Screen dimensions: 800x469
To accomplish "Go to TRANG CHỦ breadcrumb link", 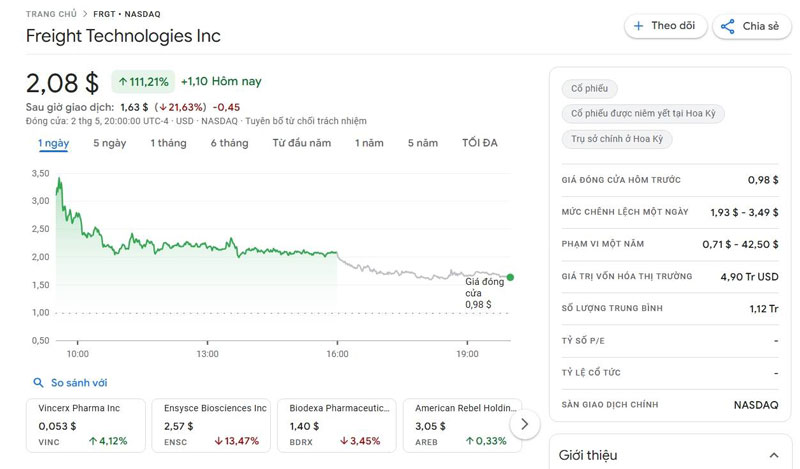I will pos(51,14).
